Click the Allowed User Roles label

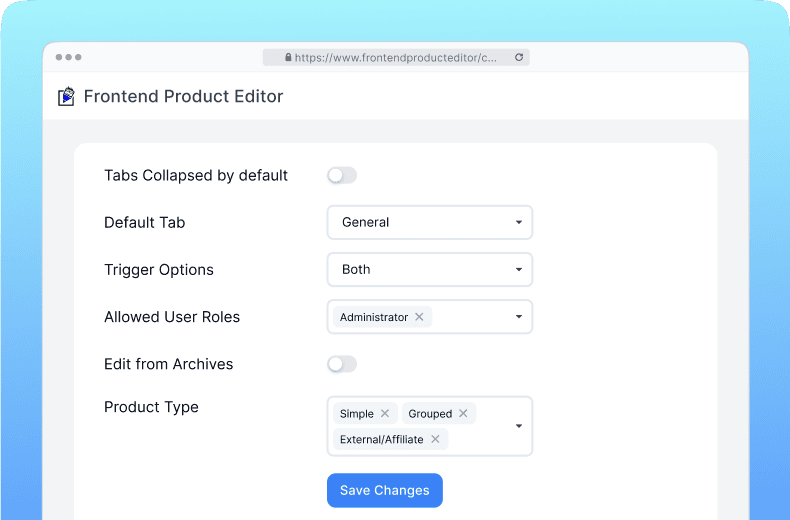pos(172,317)
